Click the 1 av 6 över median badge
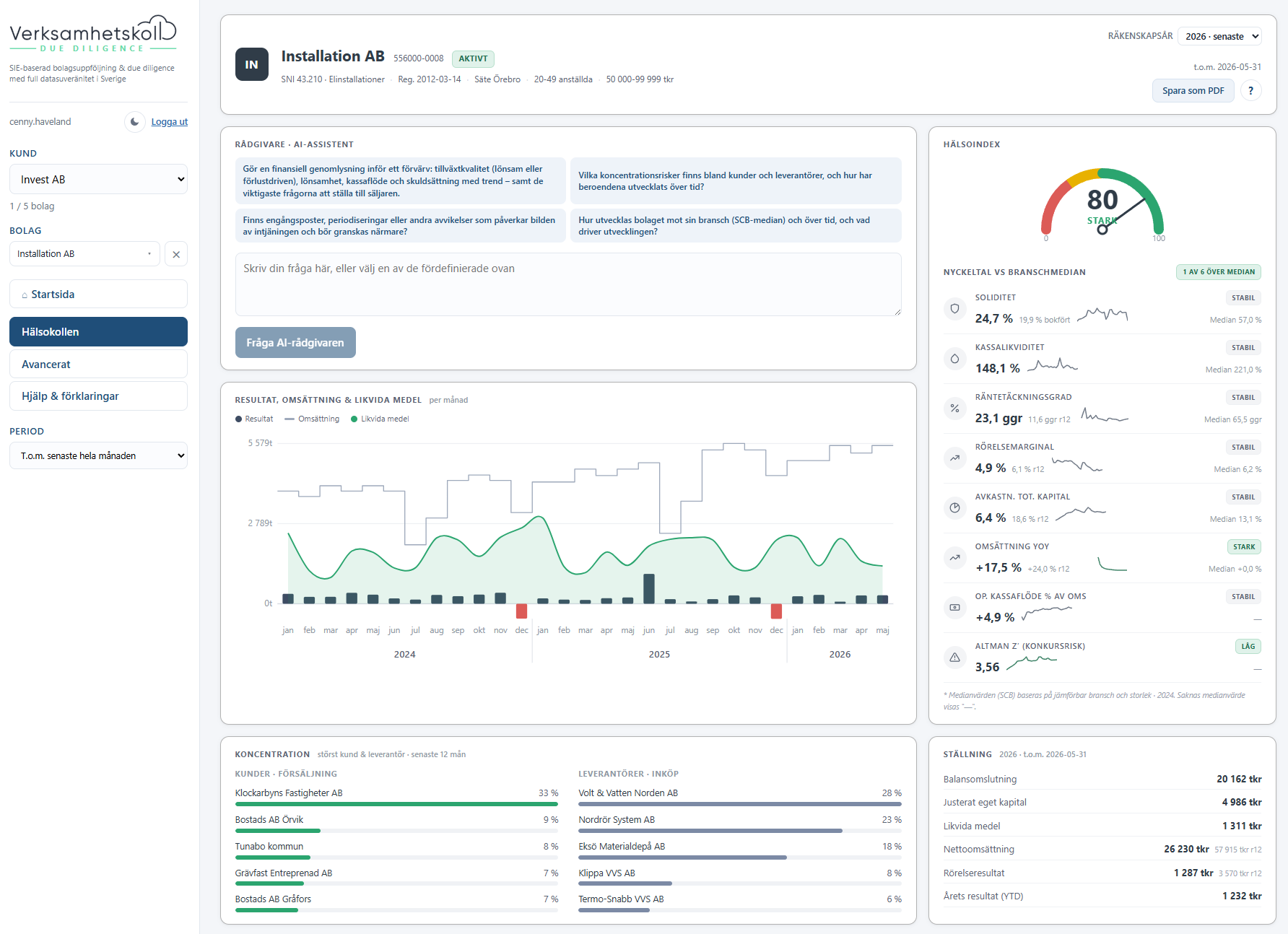1288x934 pixels. (x=1219, y=272)
